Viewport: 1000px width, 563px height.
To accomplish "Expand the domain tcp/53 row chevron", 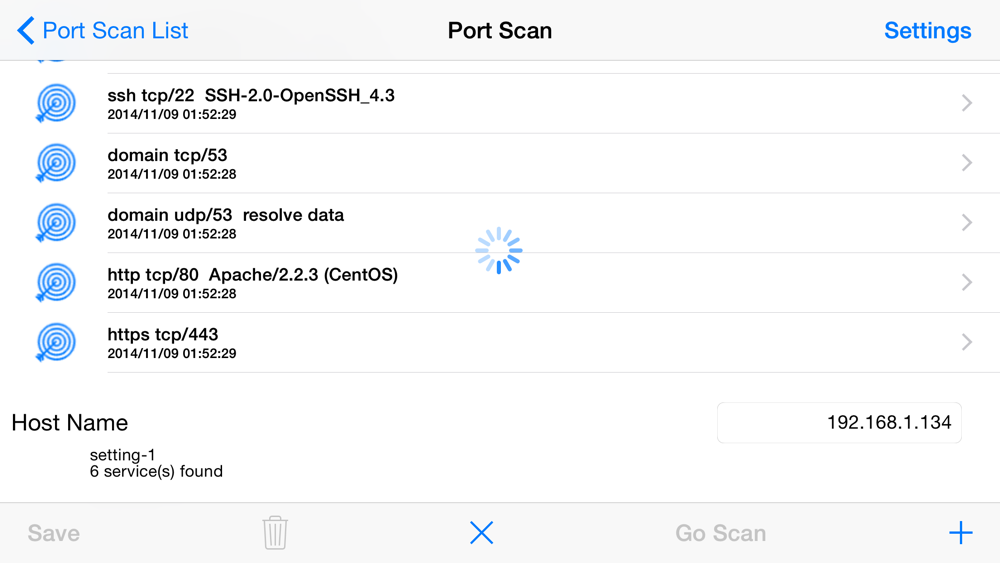I will [966, 163].
